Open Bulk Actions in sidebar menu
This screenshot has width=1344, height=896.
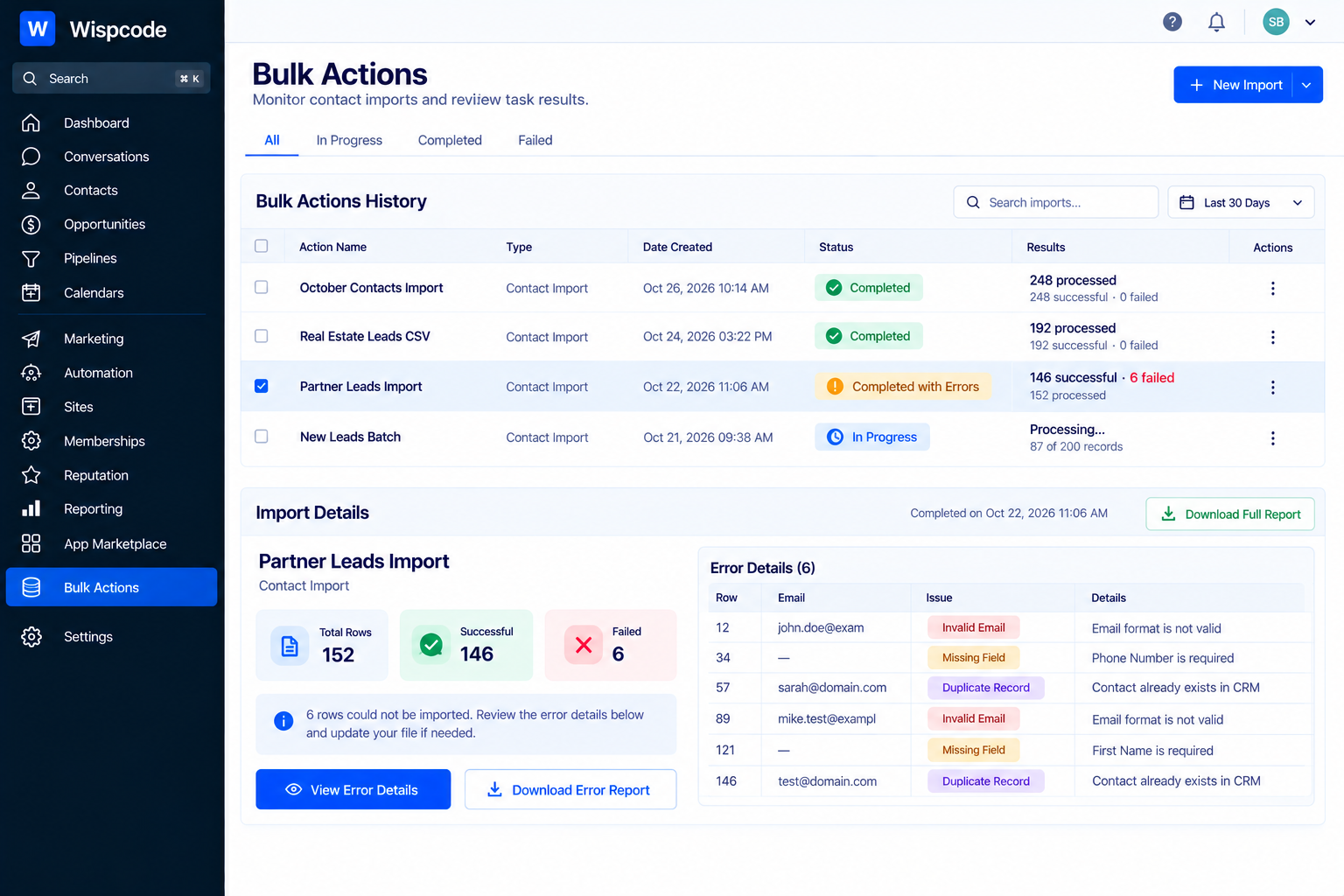(x=111, y=587)
